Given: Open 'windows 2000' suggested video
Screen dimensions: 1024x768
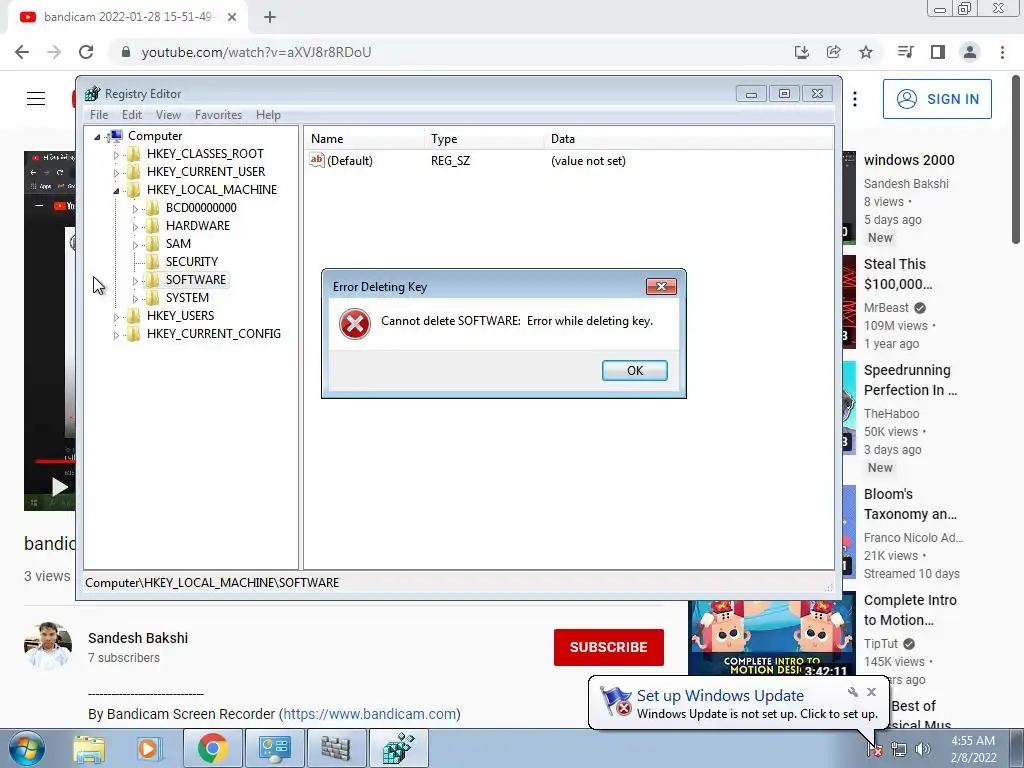Looking at the screenshot, I should click(909, 160).
